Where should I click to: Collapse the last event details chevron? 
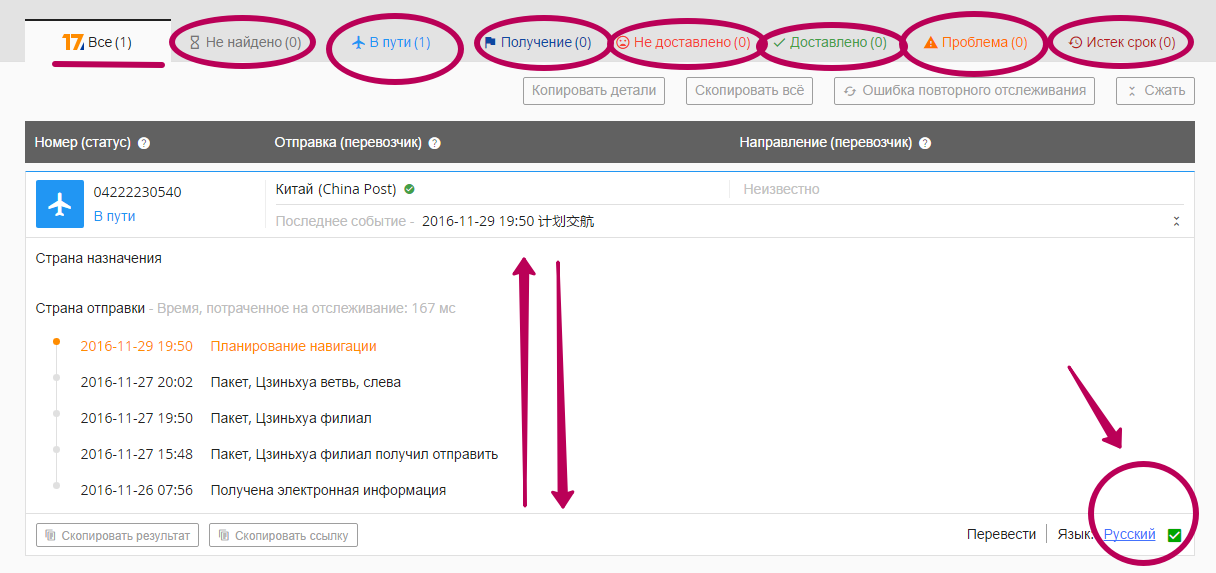point(1177,222)
